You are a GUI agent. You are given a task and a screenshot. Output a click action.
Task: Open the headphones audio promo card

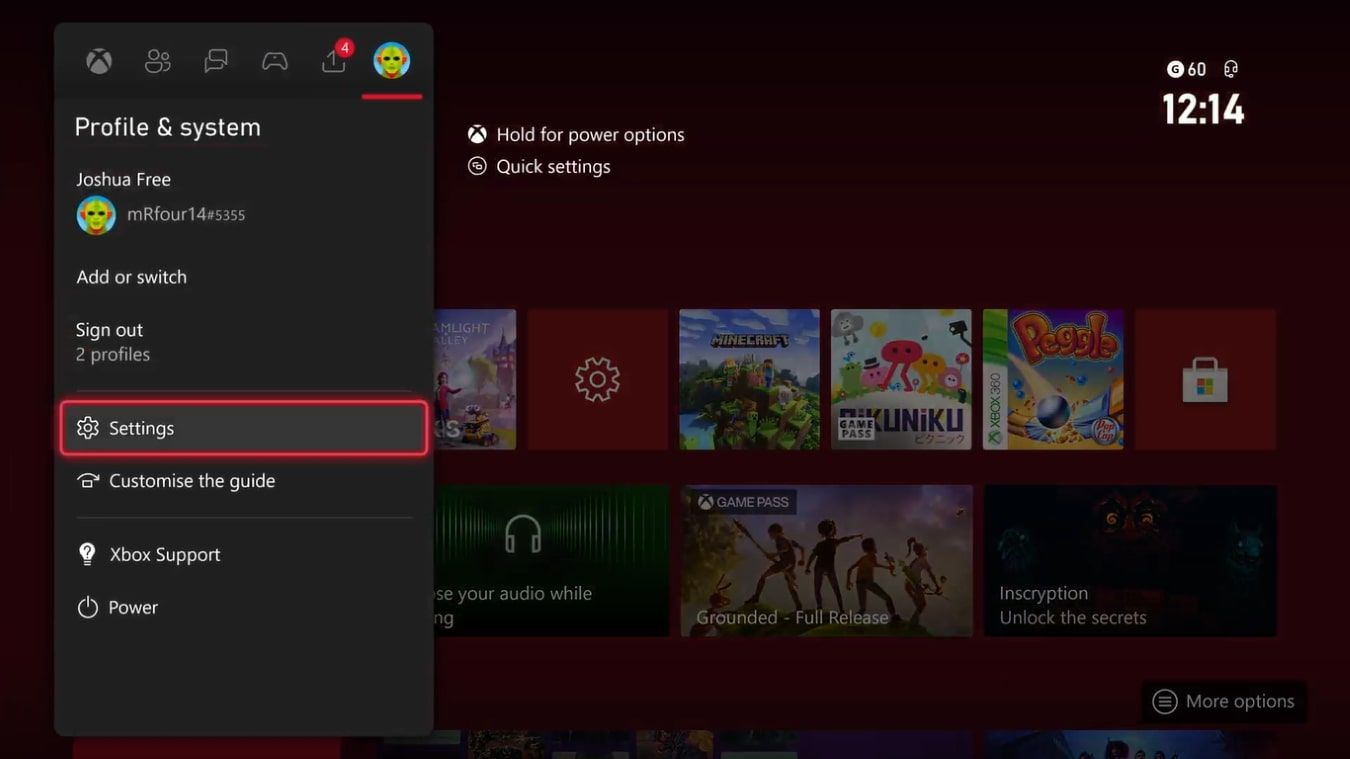click(551, 561)
